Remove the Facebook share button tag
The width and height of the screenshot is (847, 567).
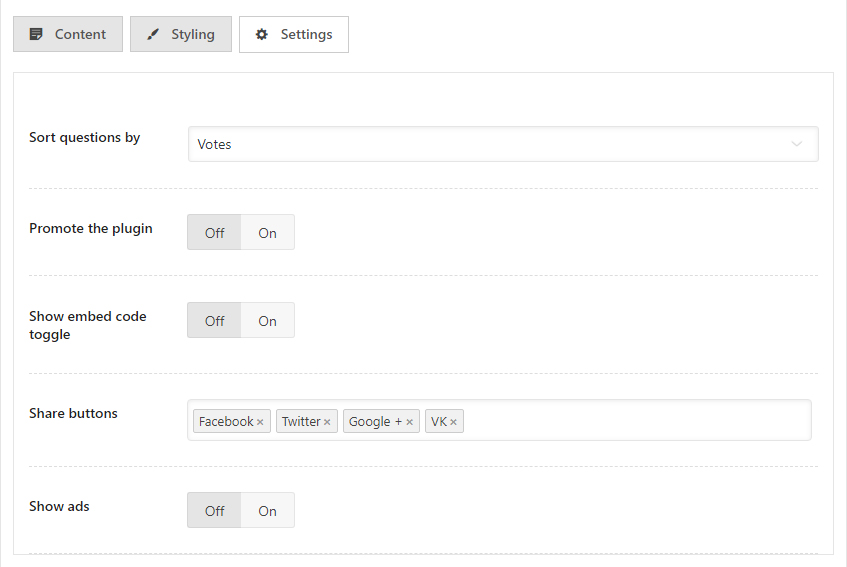pos(260,422)
